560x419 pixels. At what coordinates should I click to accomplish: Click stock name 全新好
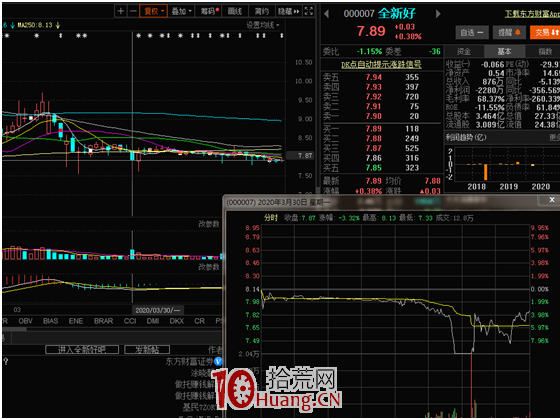(x=397, y=14)
